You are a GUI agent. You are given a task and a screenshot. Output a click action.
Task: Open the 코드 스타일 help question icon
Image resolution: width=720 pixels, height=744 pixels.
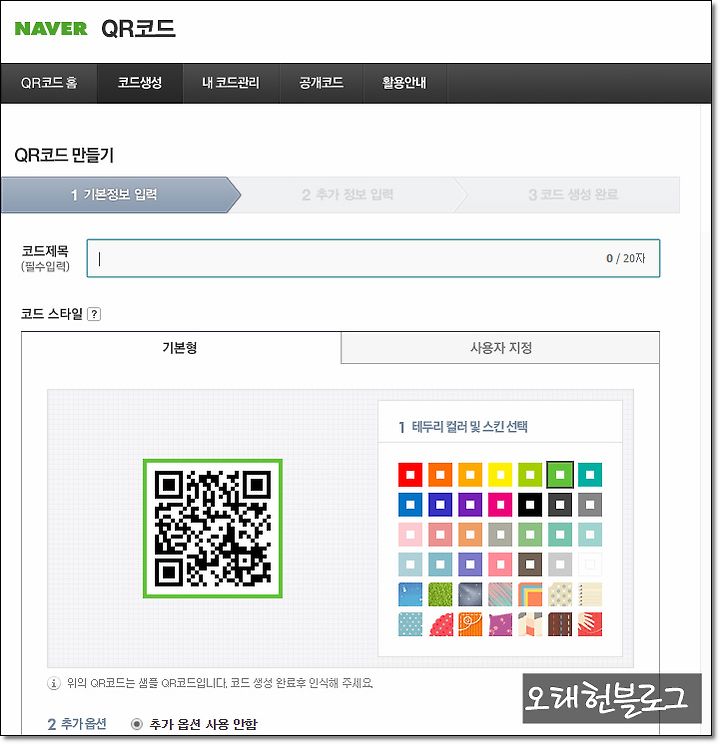pyautogui.click(x=94, y=314)
